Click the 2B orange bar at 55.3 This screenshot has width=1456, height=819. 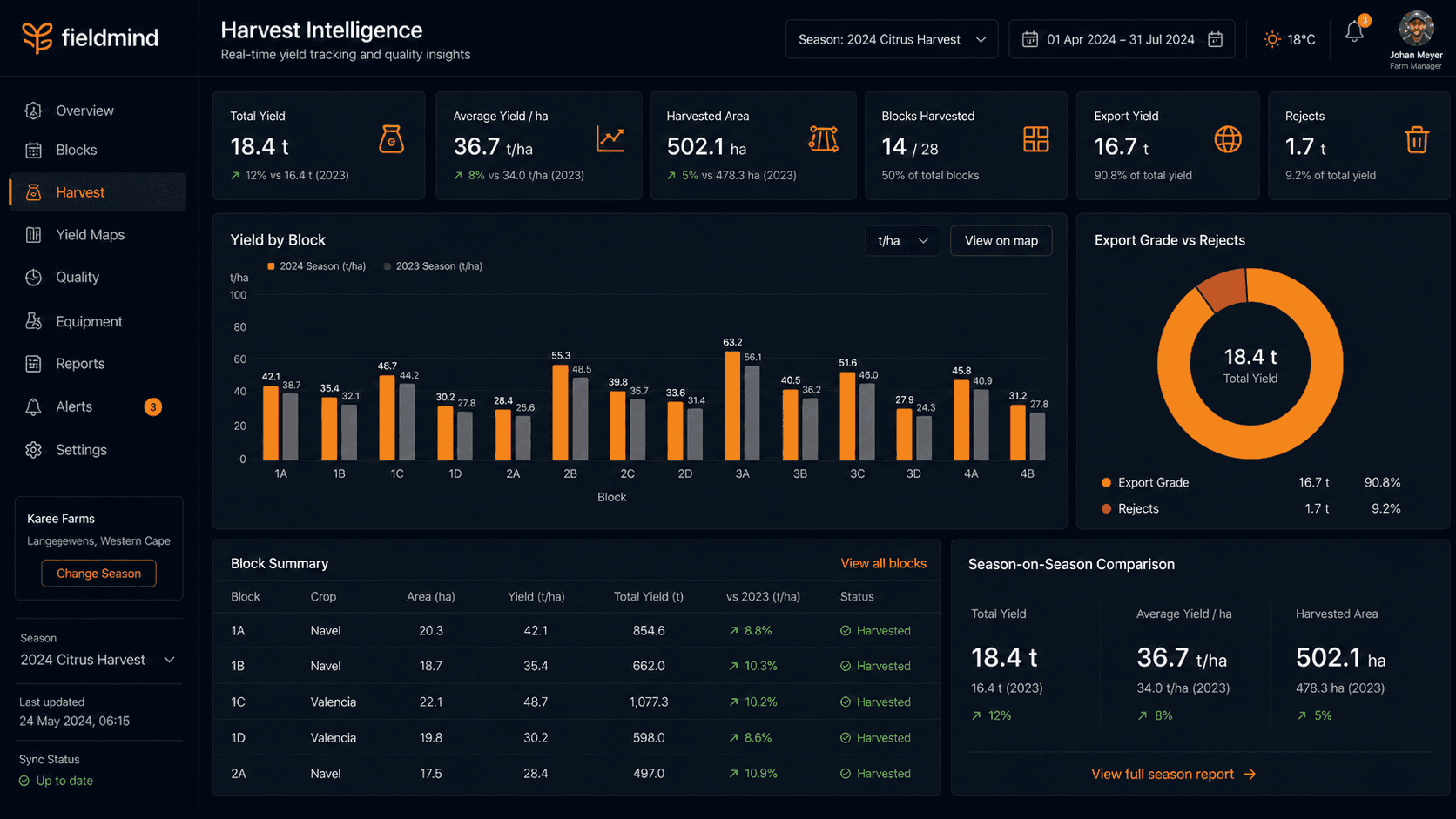click(x=561, y=413)
